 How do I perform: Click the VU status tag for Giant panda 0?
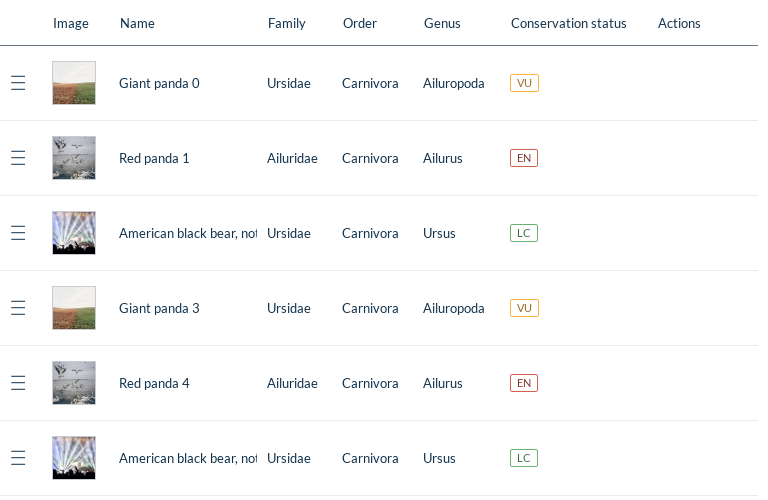(524, 83)
